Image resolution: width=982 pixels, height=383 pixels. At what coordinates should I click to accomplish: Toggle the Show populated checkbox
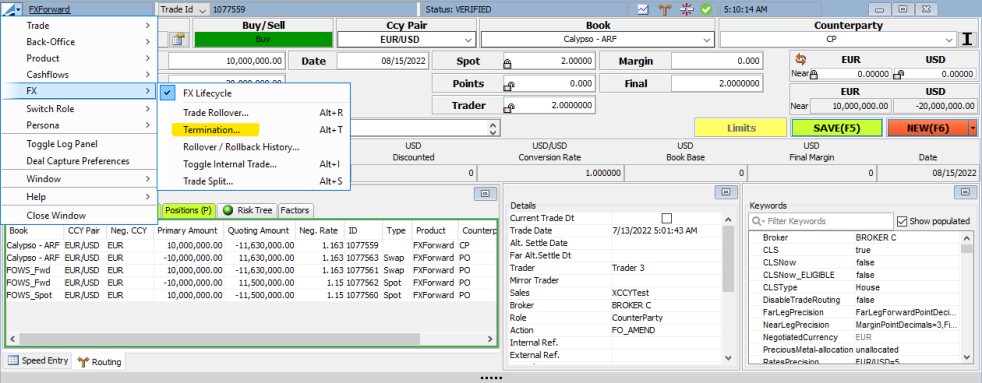tap(902, 221)
